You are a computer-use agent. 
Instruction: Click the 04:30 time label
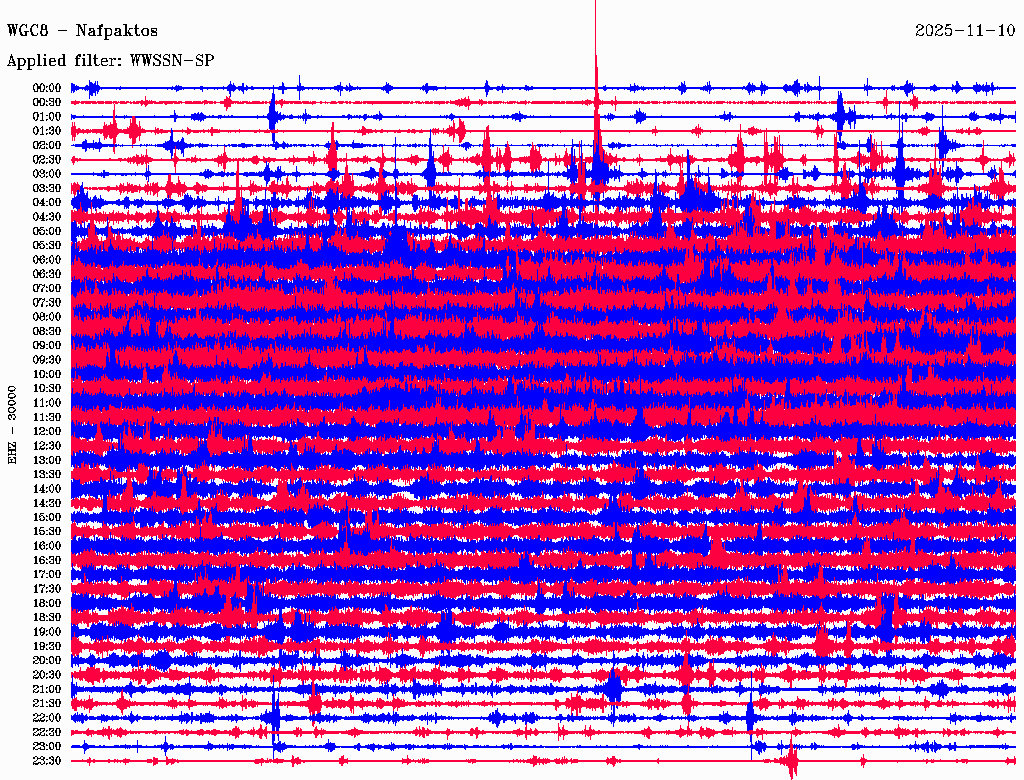pyautogui.click(x=47, y=217)
